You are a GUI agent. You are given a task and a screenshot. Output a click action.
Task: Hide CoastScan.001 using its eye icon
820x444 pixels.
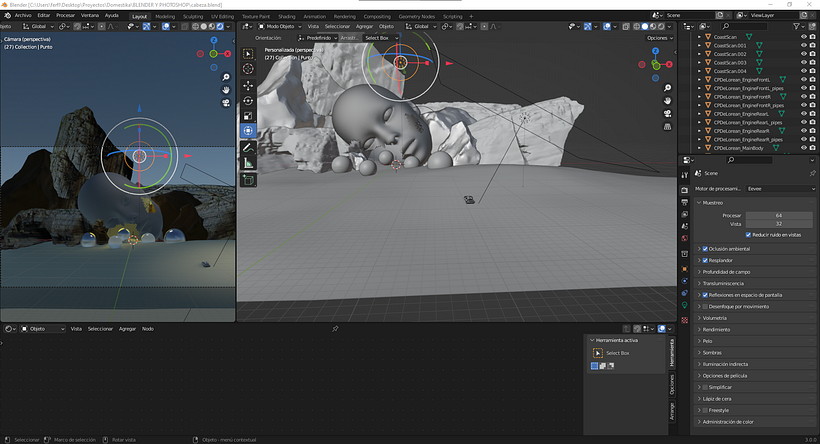(804, 45)
